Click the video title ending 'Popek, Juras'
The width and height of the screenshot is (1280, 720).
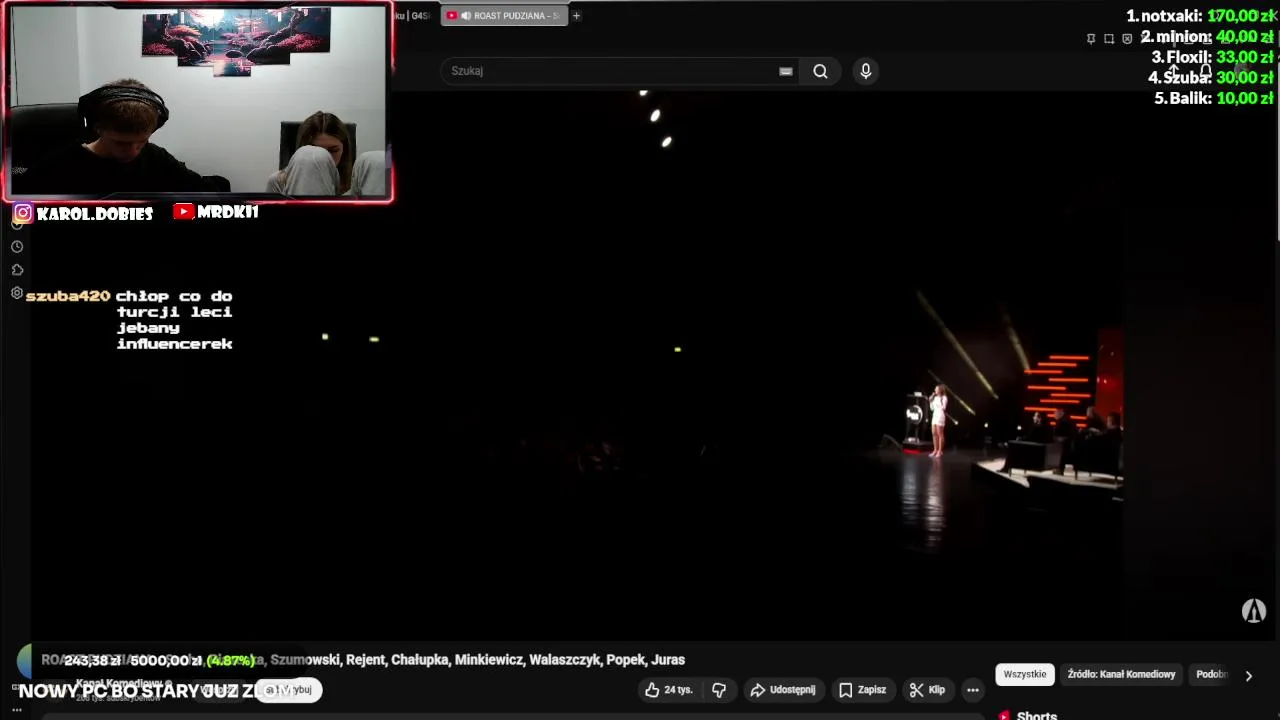point(363,660)
